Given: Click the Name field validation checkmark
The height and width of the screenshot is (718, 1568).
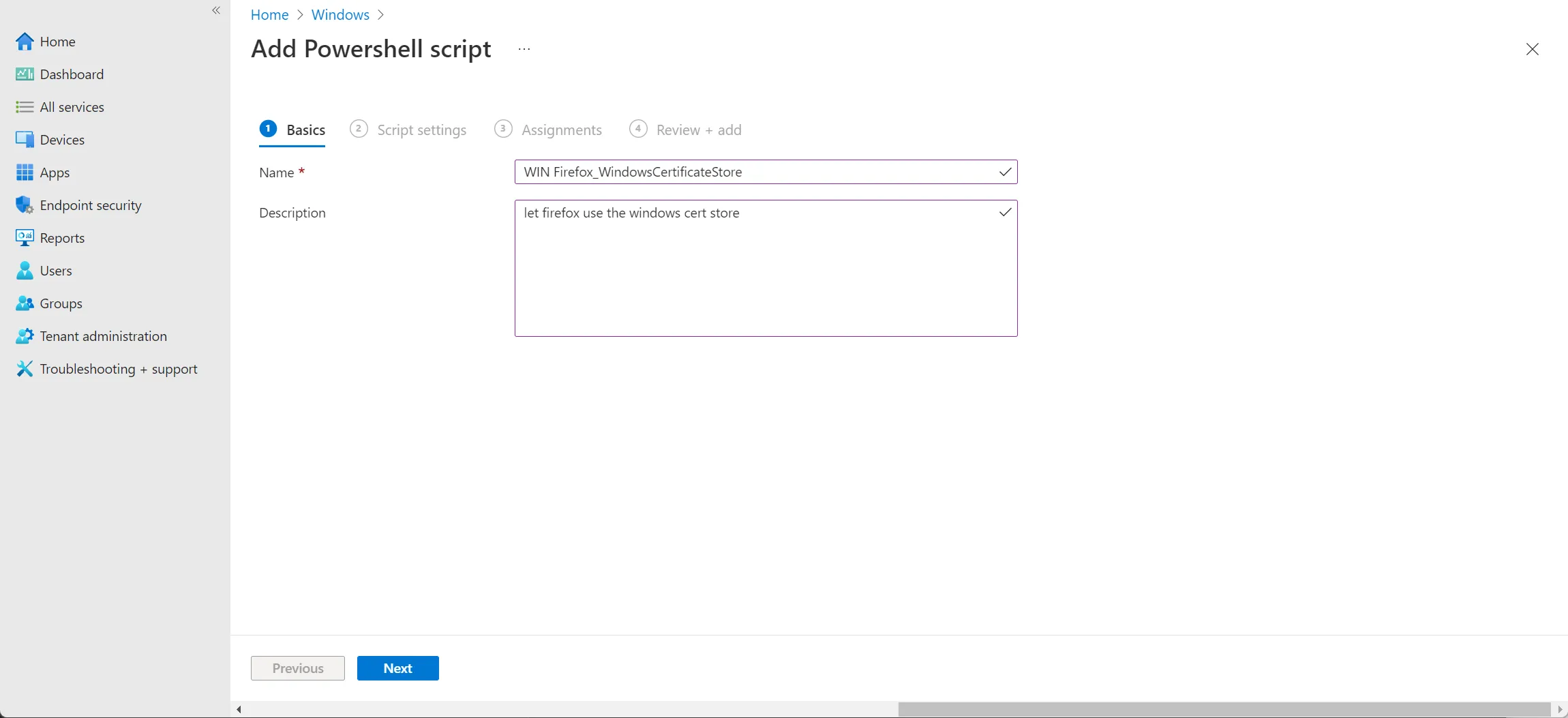Looking at the screenshot, I should pos(1005,172).
